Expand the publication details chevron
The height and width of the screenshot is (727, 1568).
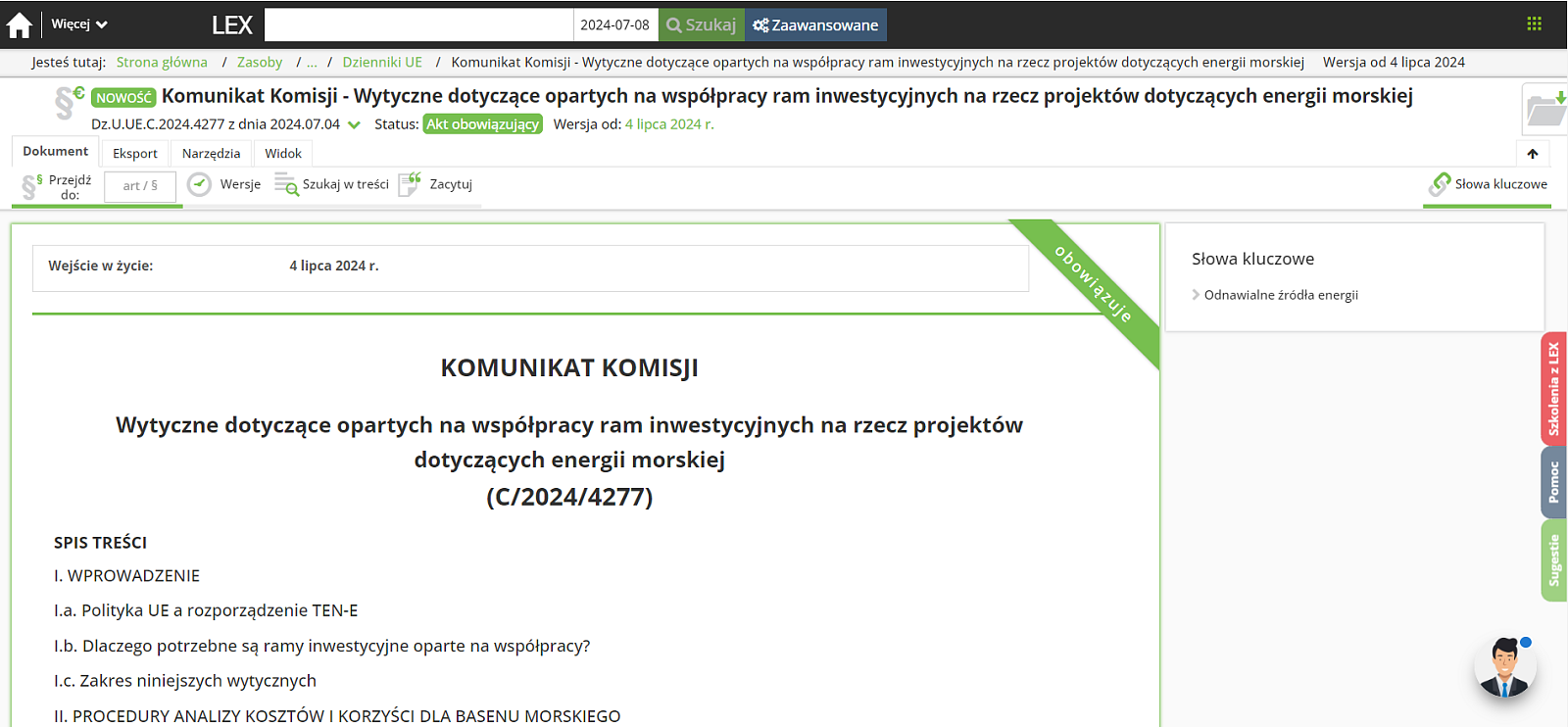[354, 125]
